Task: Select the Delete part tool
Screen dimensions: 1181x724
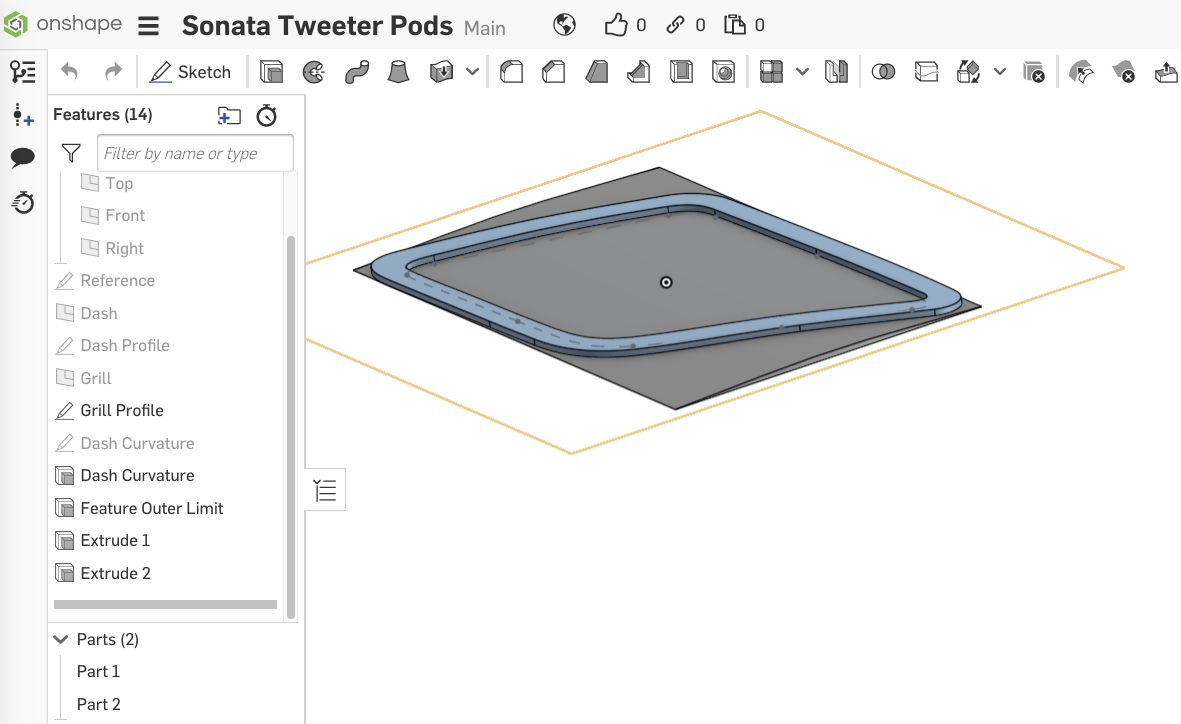Action: tap(1034, 72)
